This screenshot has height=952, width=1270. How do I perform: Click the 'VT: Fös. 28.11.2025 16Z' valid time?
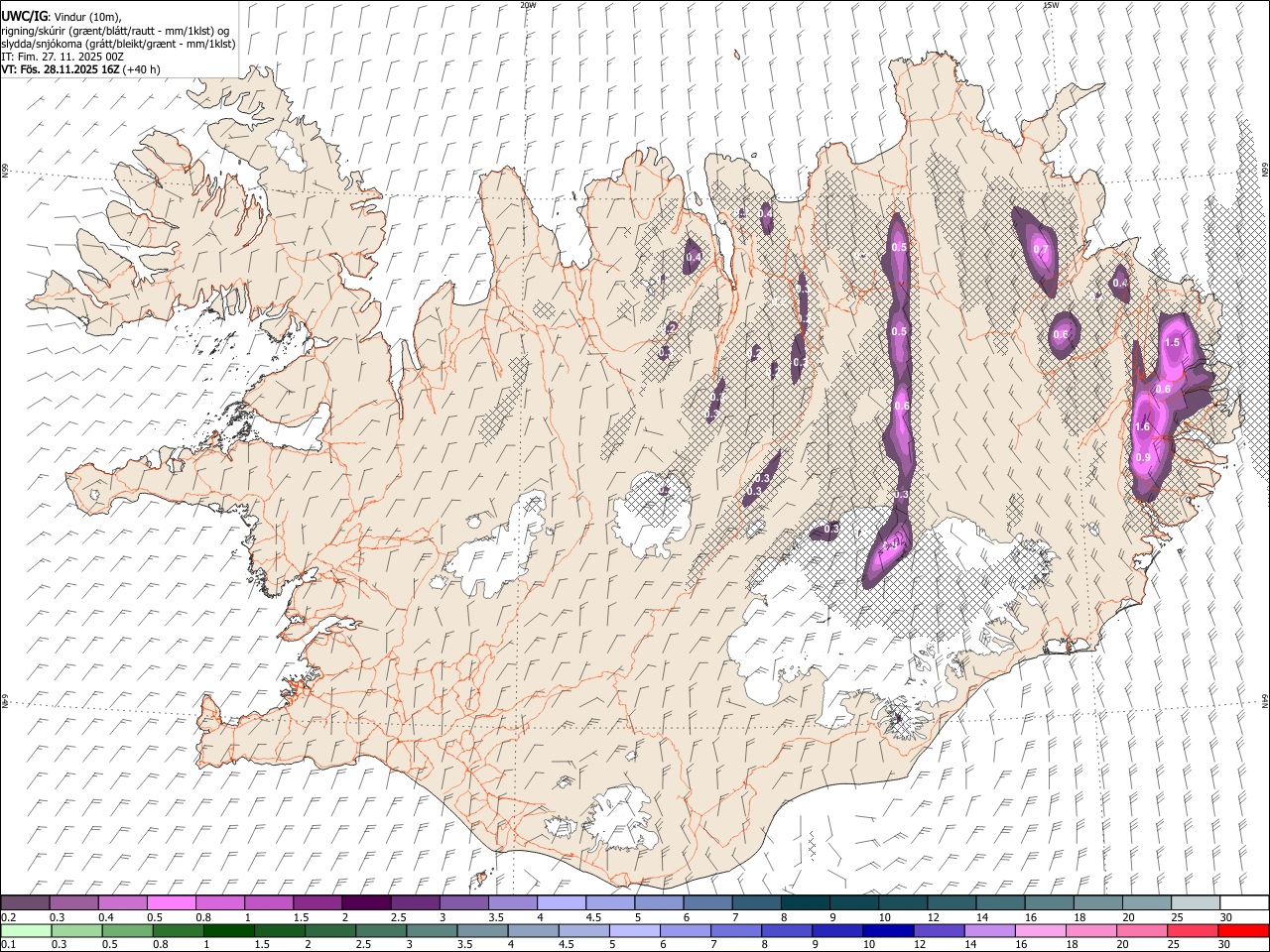coord(61,69)
